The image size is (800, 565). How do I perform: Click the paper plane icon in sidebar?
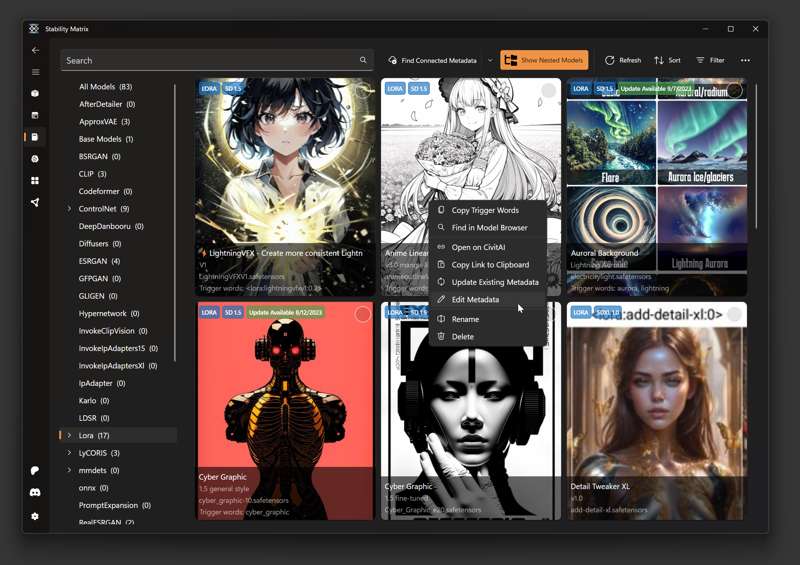click(35, 202)
